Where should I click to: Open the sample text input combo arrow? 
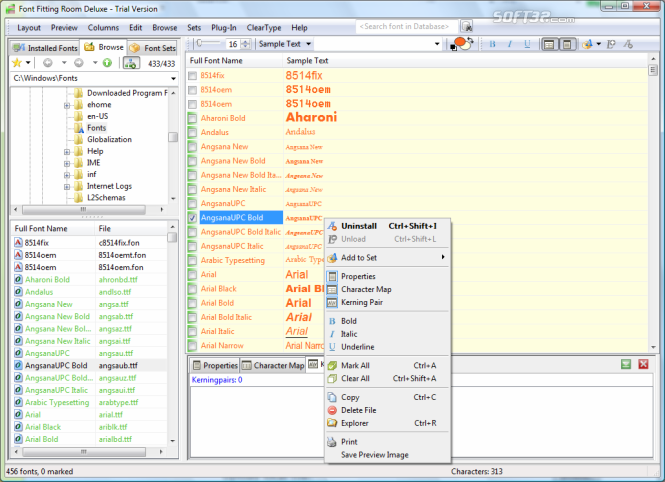pos(437,44)
